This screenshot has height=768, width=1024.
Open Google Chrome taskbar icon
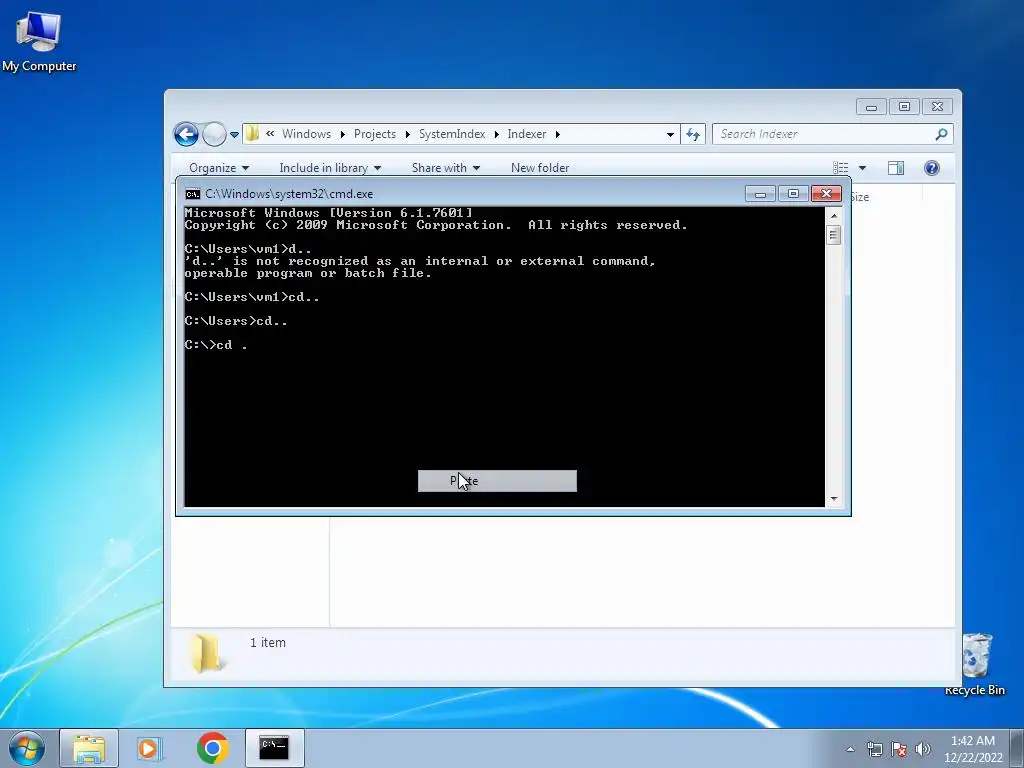[212, 748]
